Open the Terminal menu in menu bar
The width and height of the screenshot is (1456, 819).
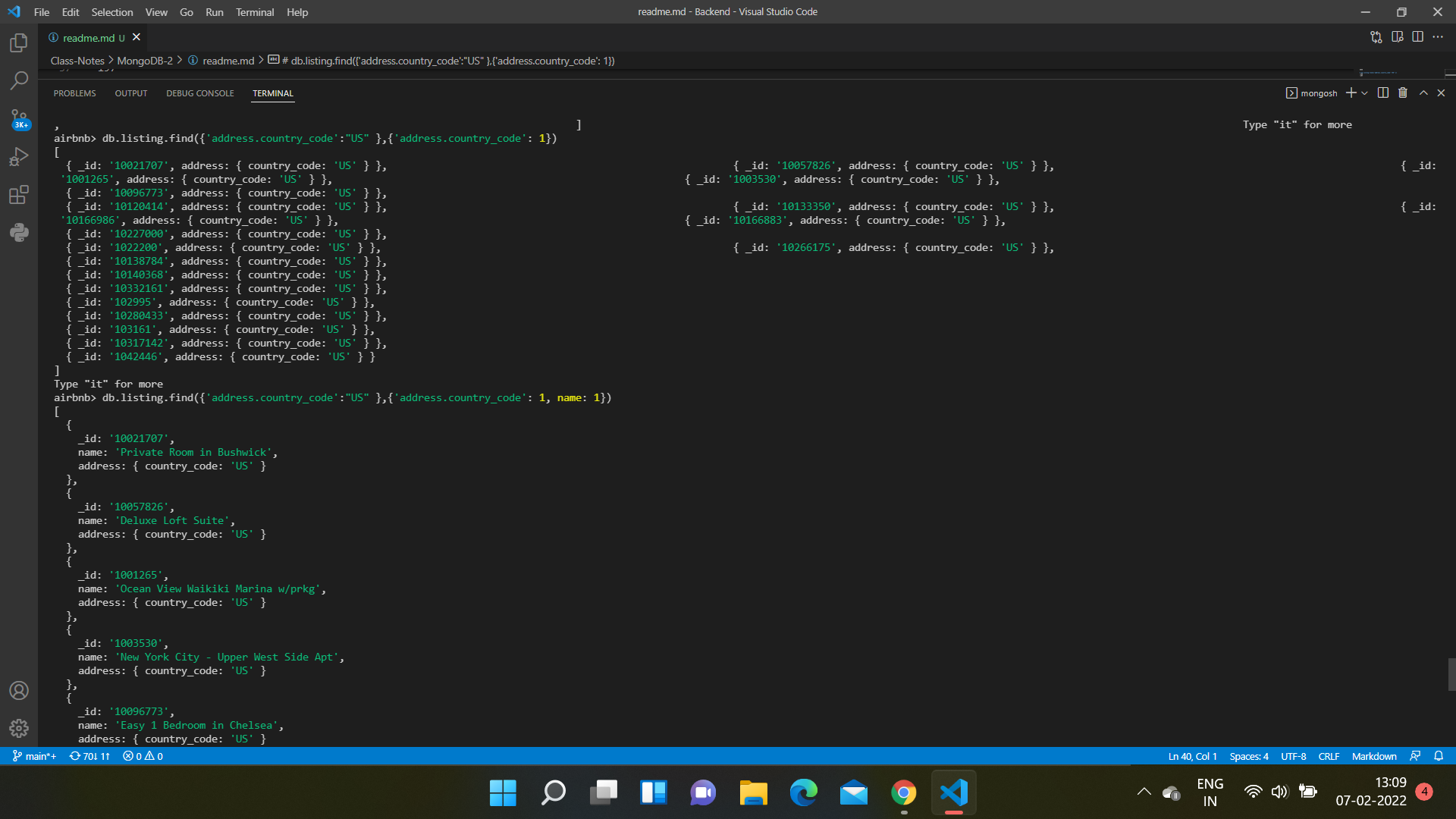pyautogui.click(x=255, y=12)
